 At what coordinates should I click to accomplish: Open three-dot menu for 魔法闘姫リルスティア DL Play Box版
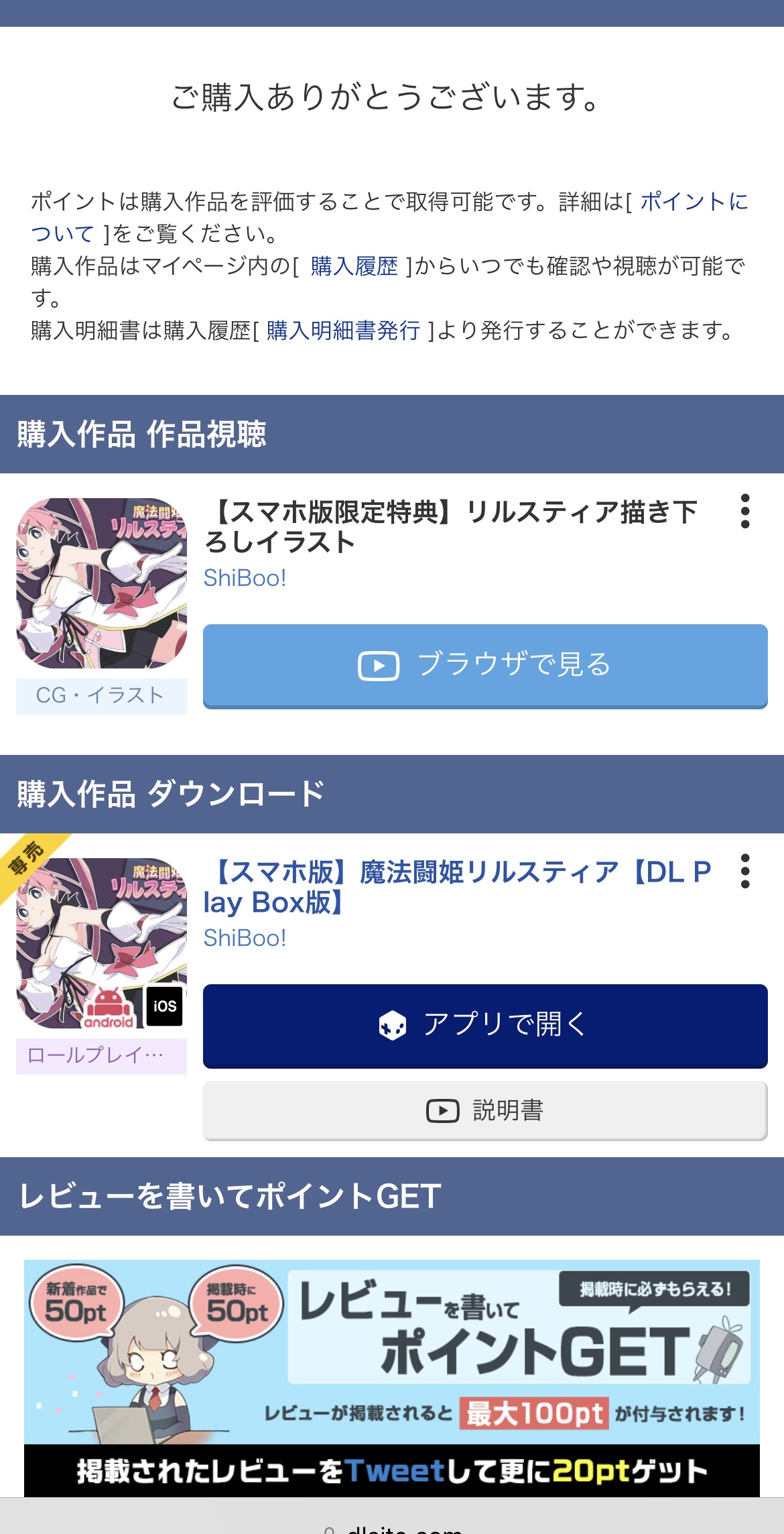click(x=744, y=872)
